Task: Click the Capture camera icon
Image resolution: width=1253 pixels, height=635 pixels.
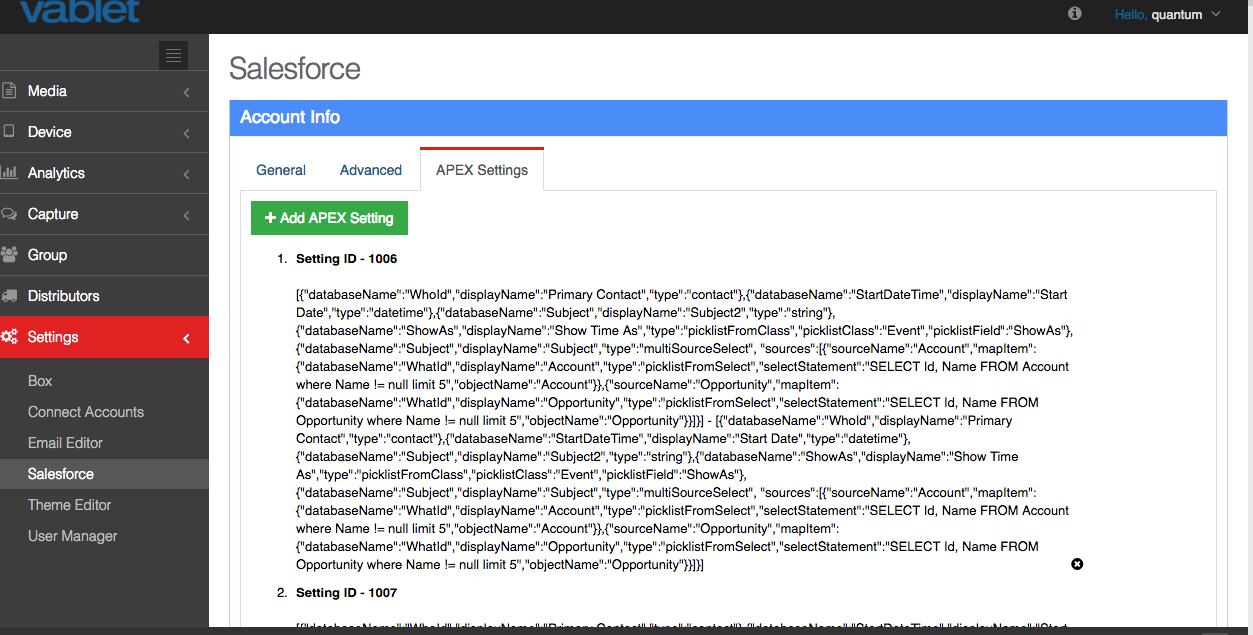Action: 12,214
